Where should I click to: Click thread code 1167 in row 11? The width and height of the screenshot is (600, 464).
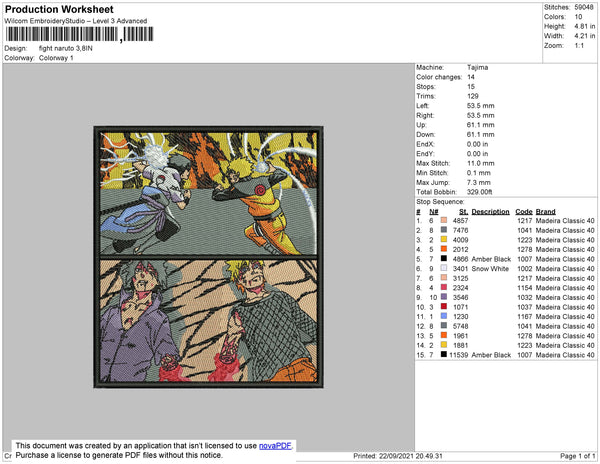click(x=525, y=316)
